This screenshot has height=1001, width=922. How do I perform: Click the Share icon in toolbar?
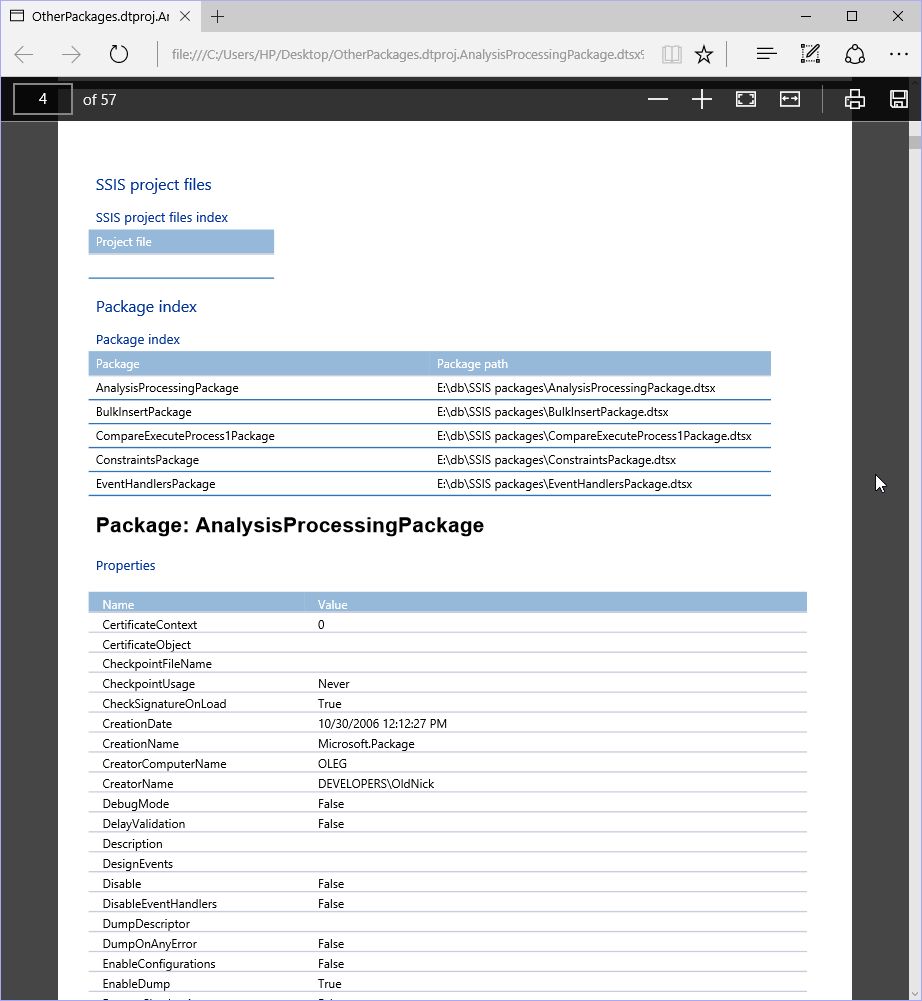(855, 54)
